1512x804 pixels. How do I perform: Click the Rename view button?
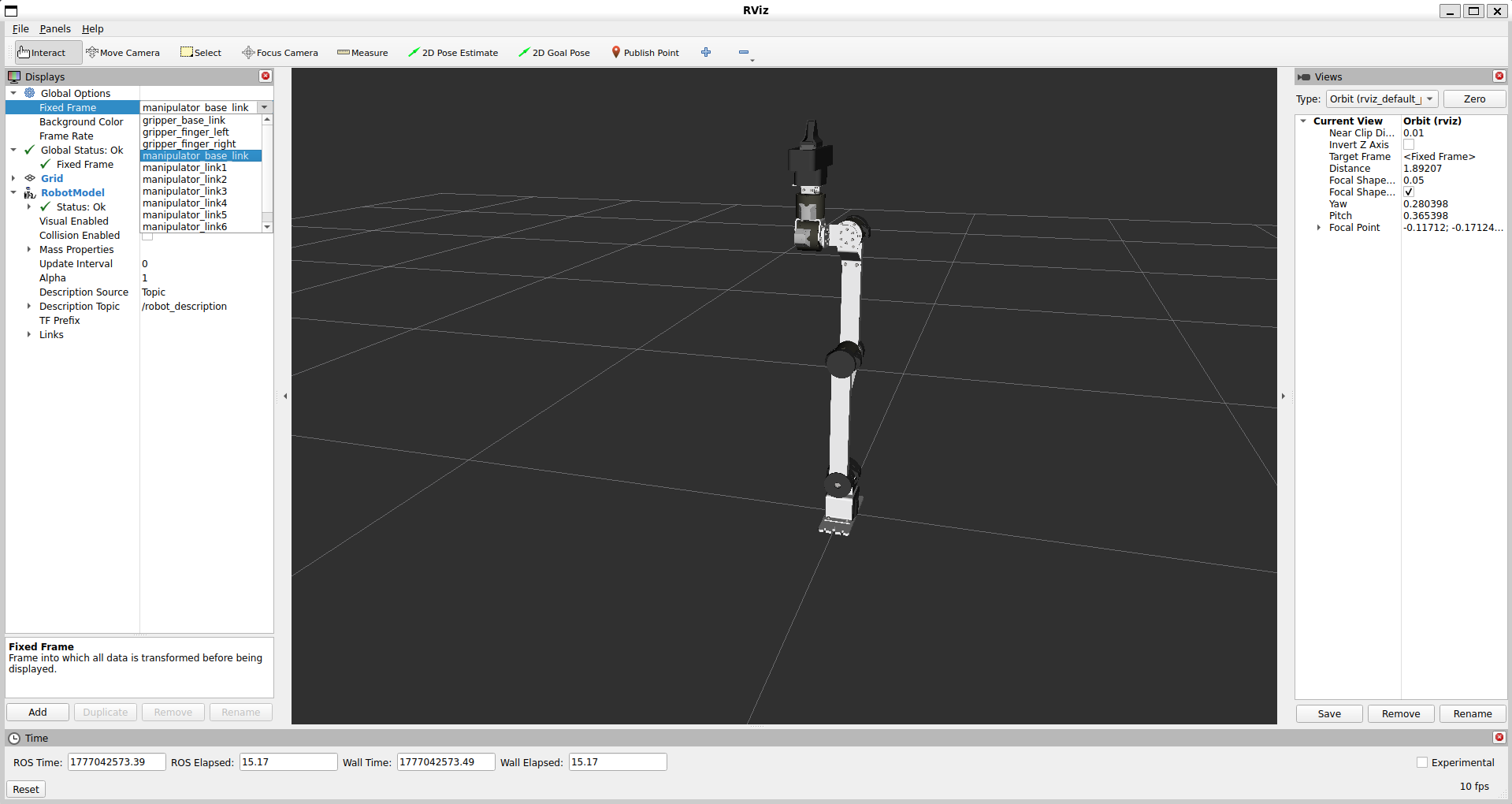1473,713
